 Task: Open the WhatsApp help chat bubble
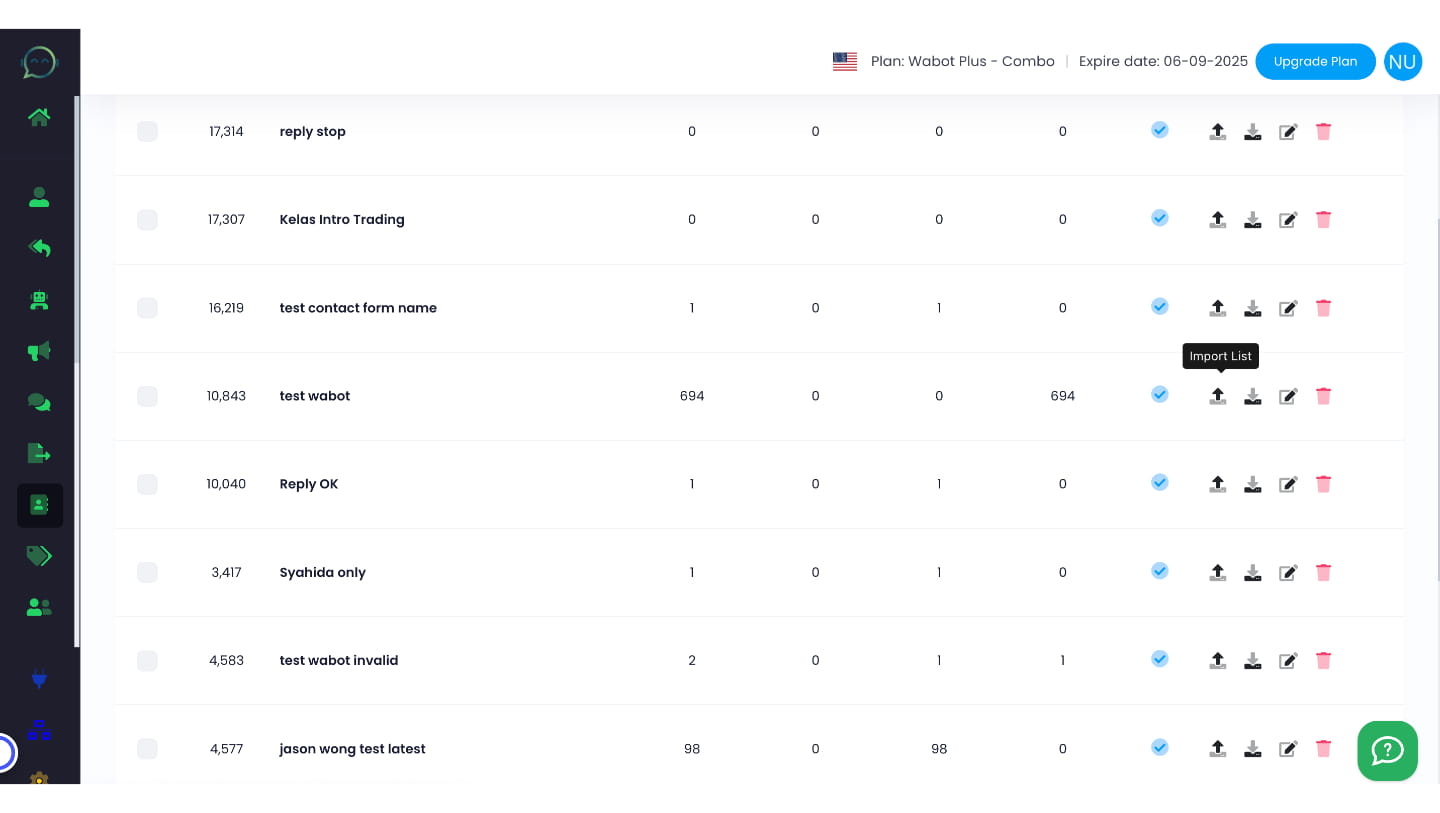point(1387,751)
